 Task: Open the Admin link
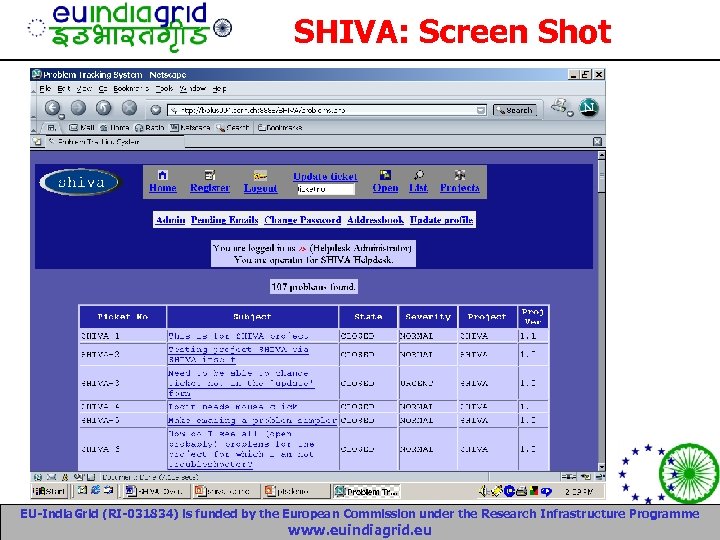pyautogui.click(x=170, y=220)
